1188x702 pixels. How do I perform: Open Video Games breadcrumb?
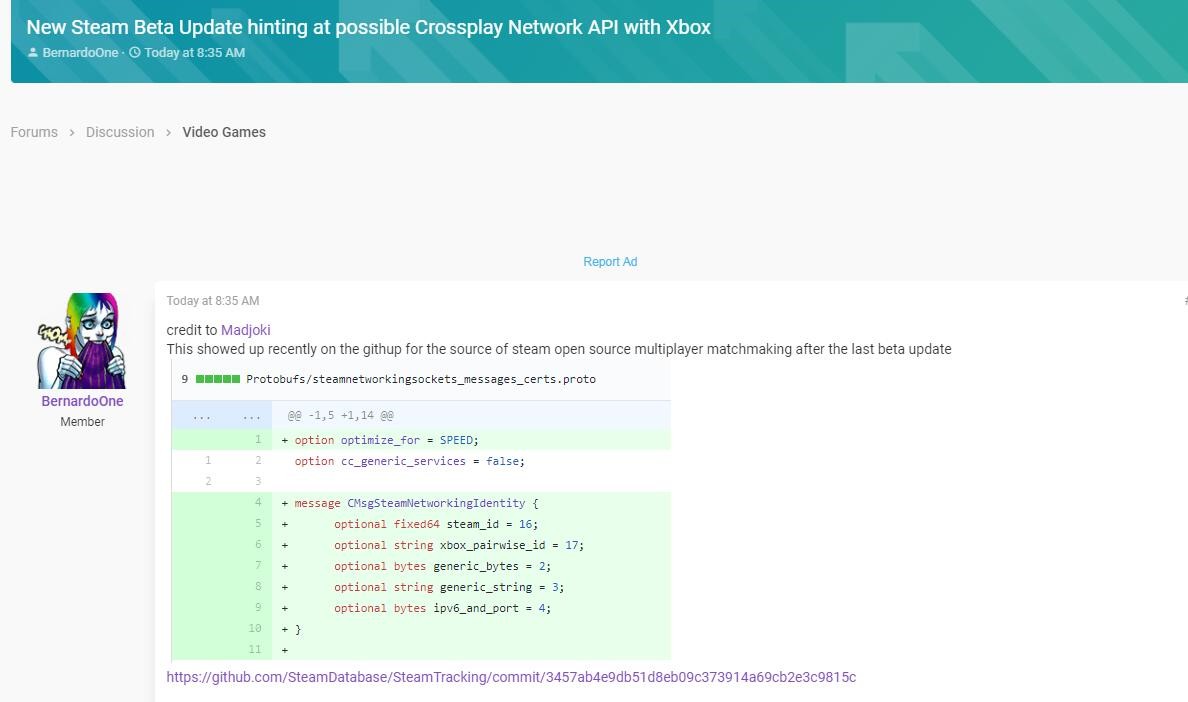tap(224, 132)
